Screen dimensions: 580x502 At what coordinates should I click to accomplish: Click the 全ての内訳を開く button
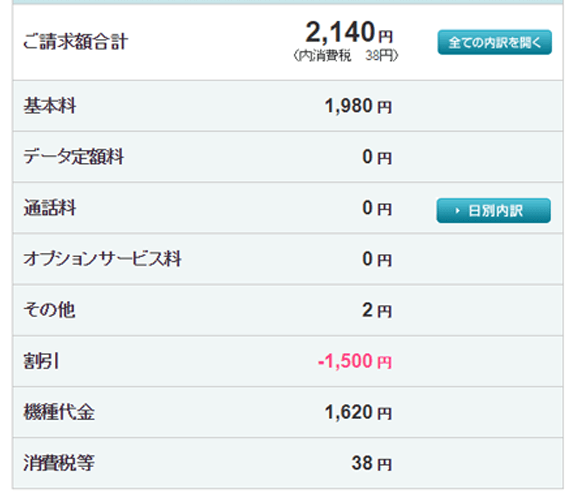pyautogui.click(x=495, y=42)
